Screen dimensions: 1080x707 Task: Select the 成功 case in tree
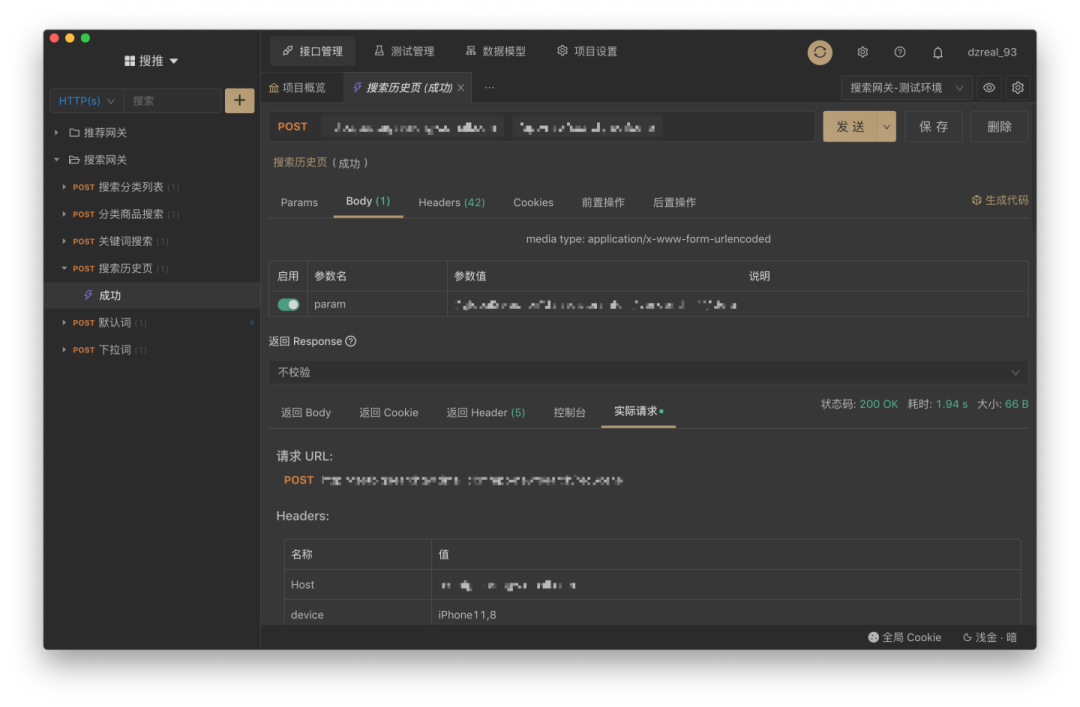tap(152, 296)
